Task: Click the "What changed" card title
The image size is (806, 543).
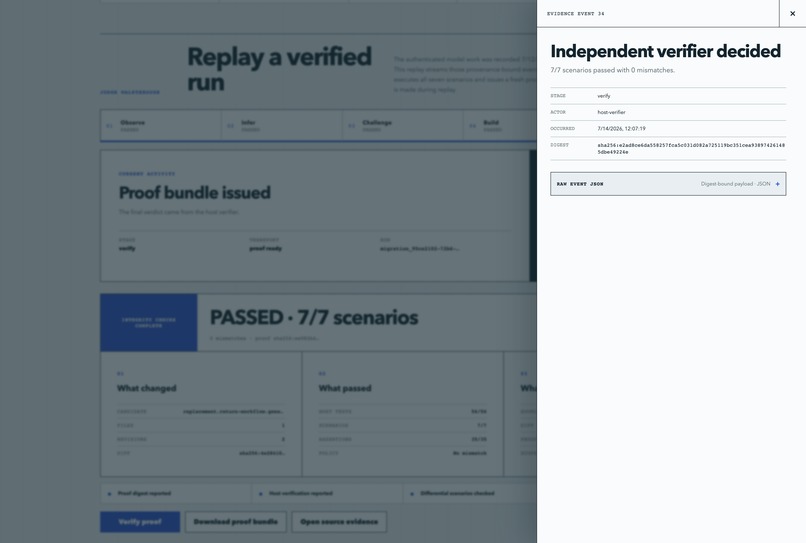Action: pos(146,388)
